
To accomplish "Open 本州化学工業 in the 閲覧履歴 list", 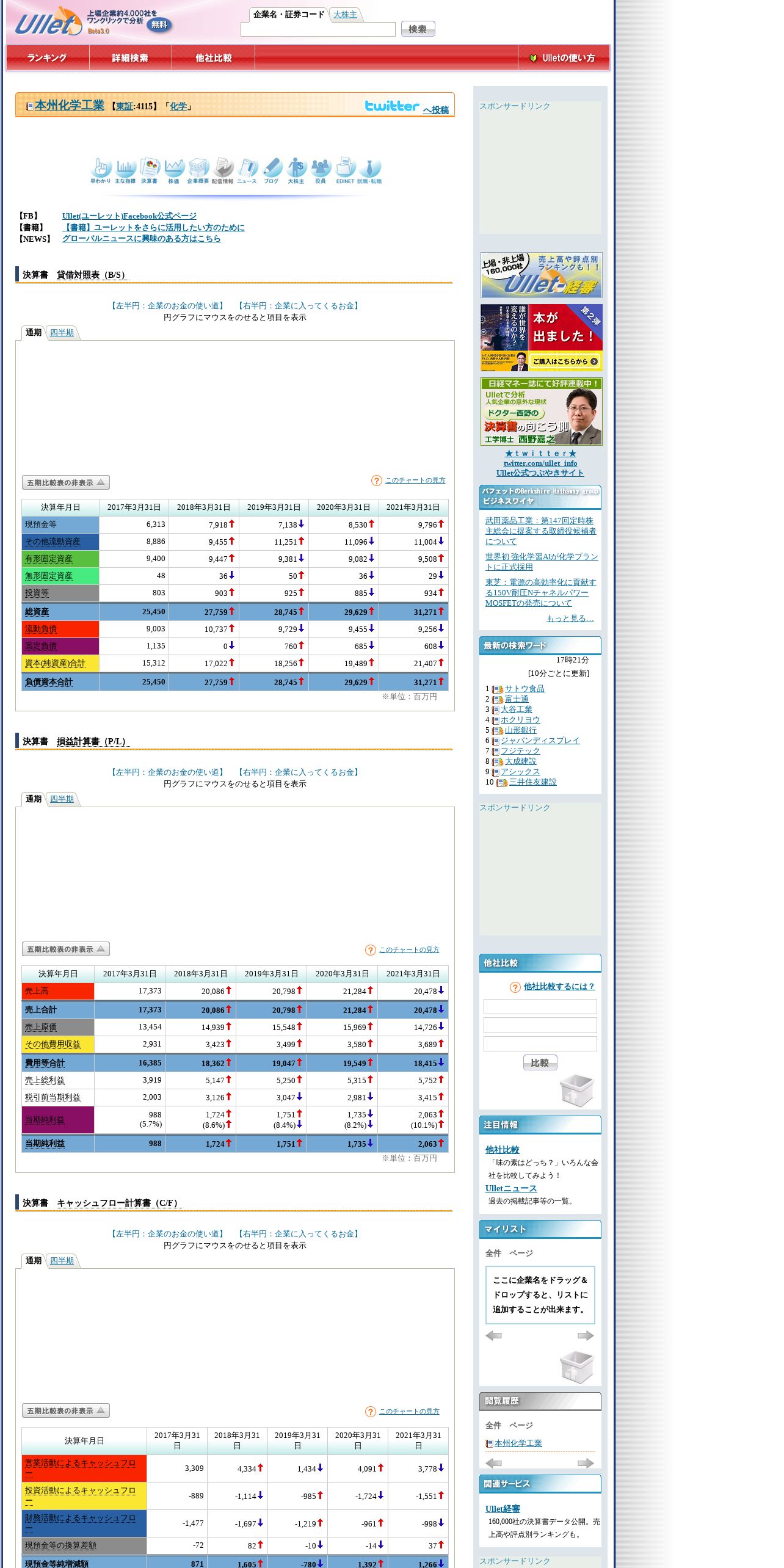I will click(518, 1443).
